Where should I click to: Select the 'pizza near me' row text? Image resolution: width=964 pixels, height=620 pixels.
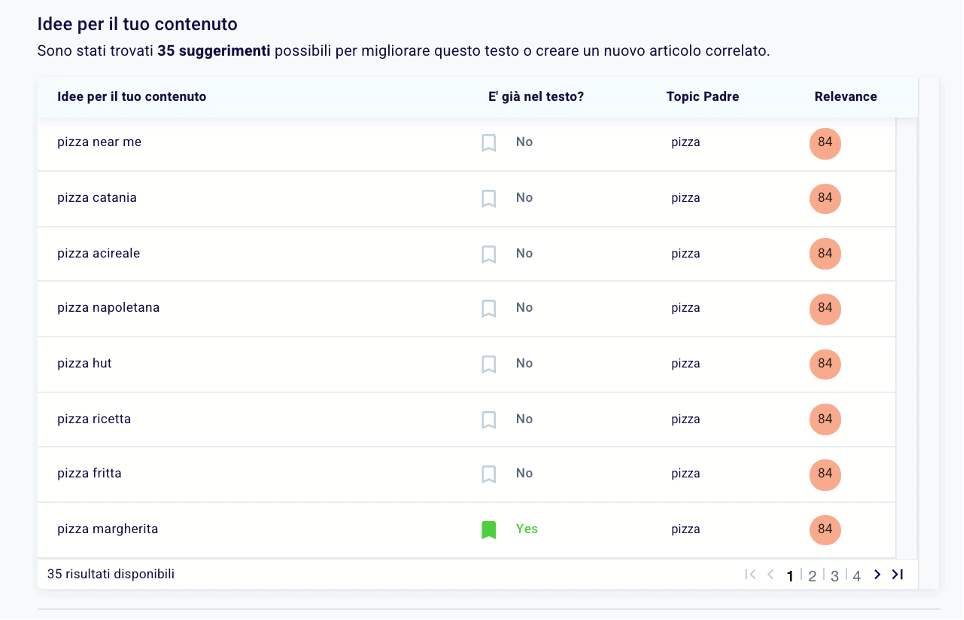tap(99, 142)
